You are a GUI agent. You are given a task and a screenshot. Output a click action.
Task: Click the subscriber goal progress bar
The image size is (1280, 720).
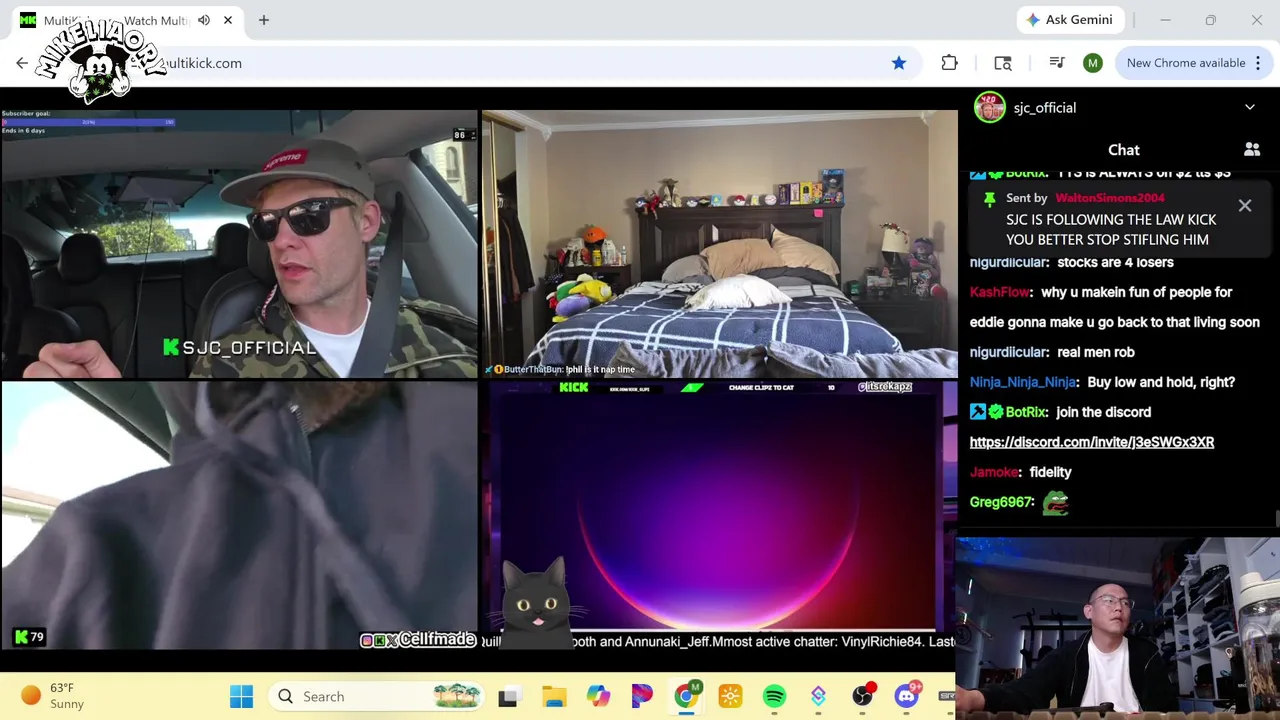click(x=88, y=122)
